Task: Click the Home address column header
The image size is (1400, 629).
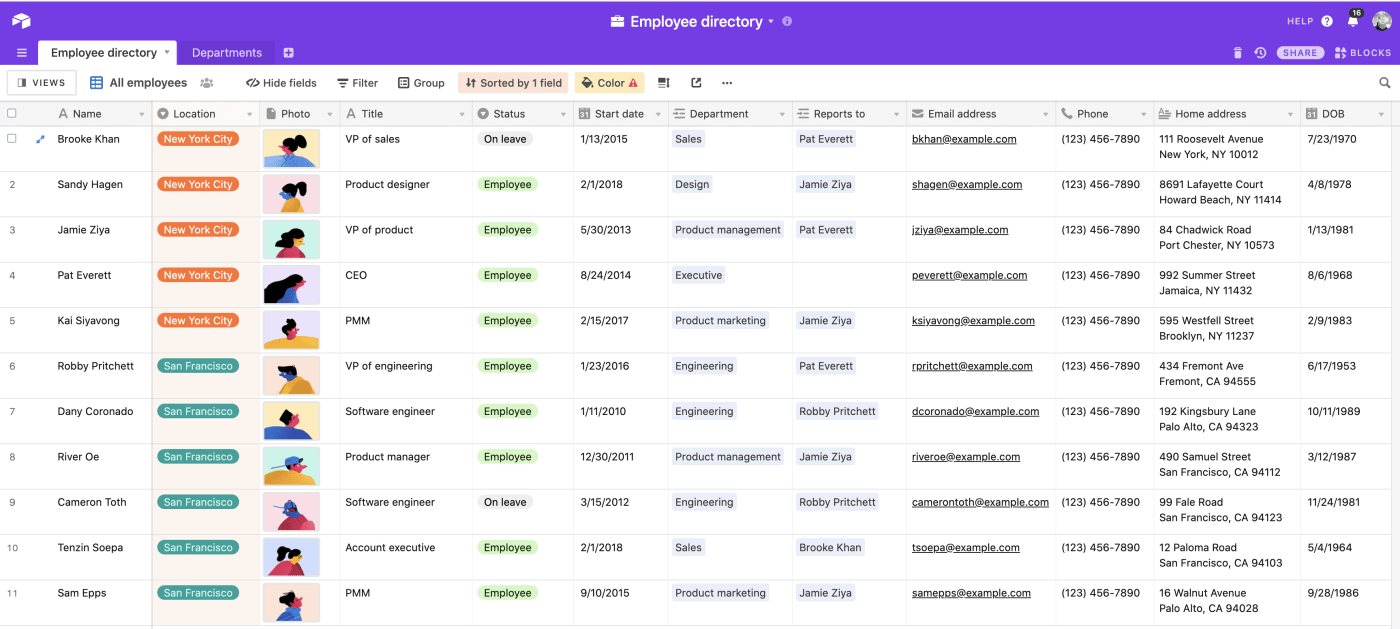Action: [1228, 114]
